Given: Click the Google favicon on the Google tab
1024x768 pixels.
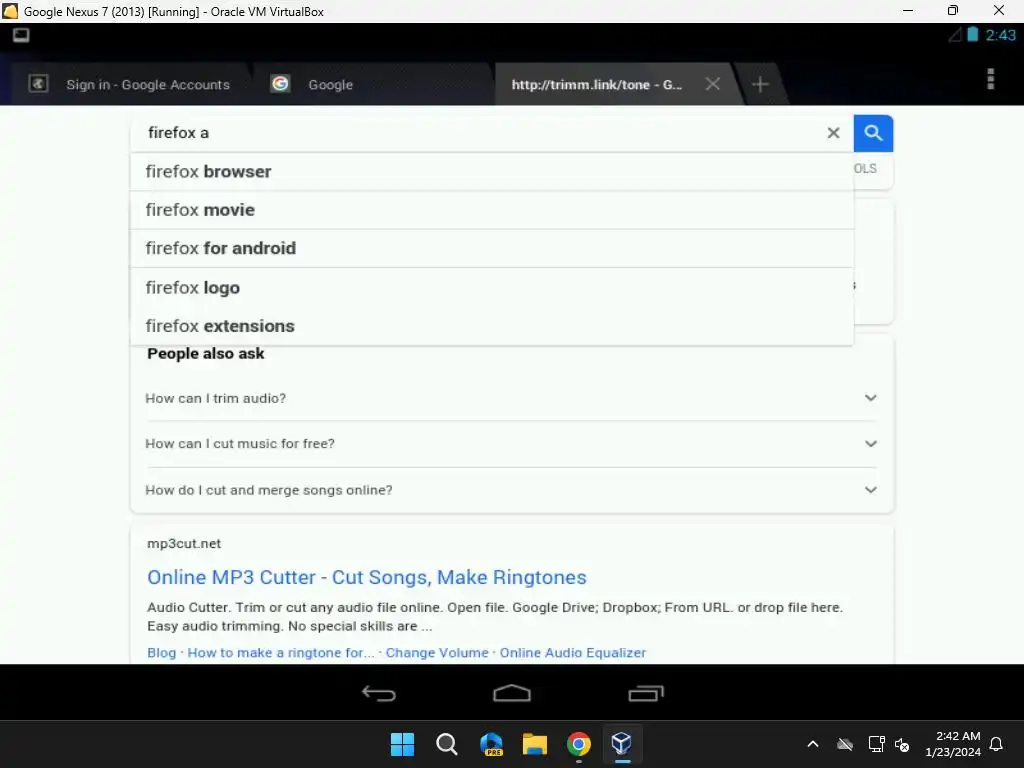Looking at the screenshot, I should pos(280,84).
